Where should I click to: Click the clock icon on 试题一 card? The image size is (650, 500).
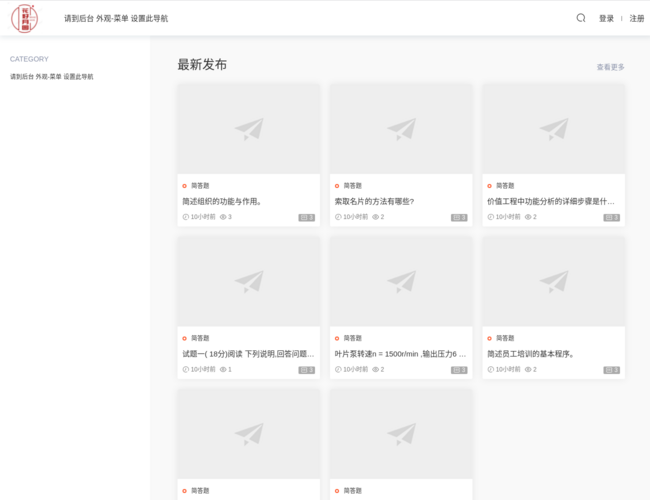(x=186, y=369)
